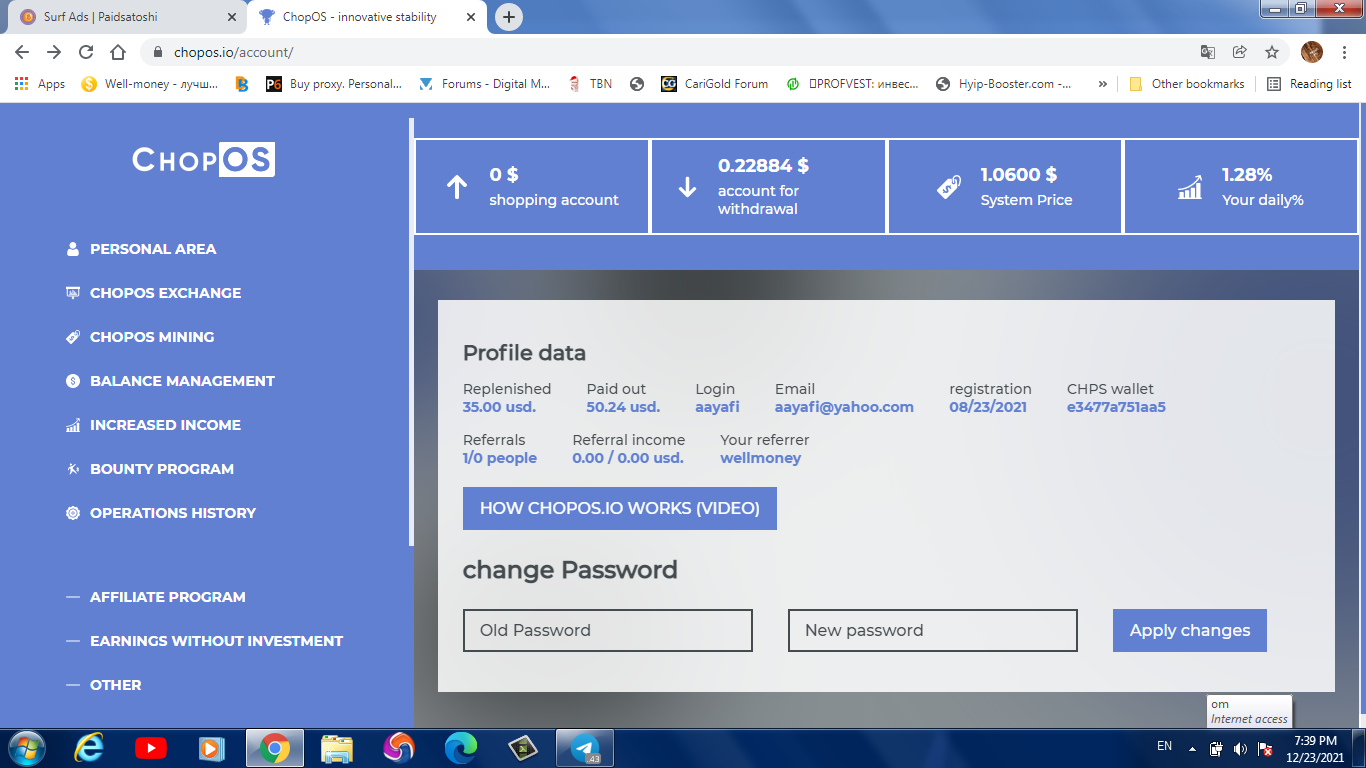Click the volume speaker icon in system tray
This screenshot has width=1366, height=768.
[1241, 748]
